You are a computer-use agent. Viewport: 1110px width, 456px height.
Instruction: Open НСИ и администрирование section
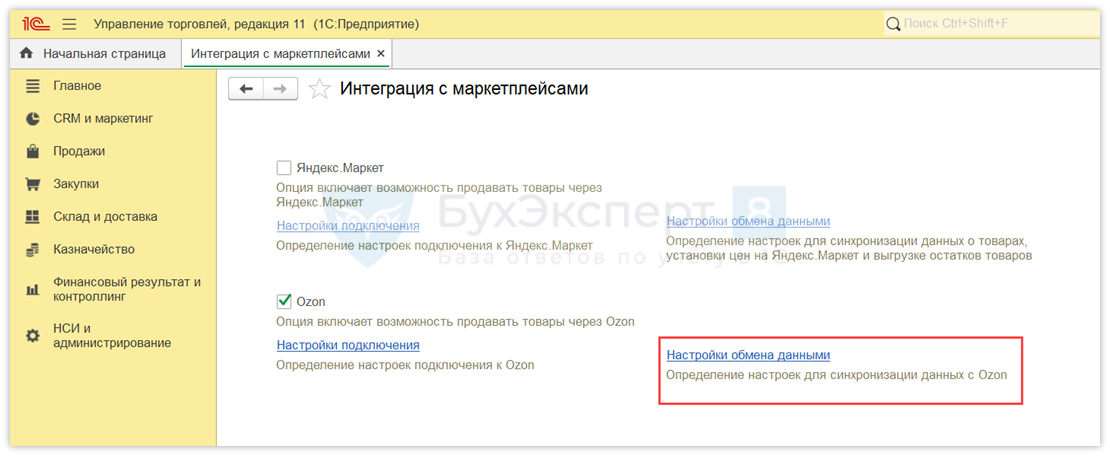112,336
